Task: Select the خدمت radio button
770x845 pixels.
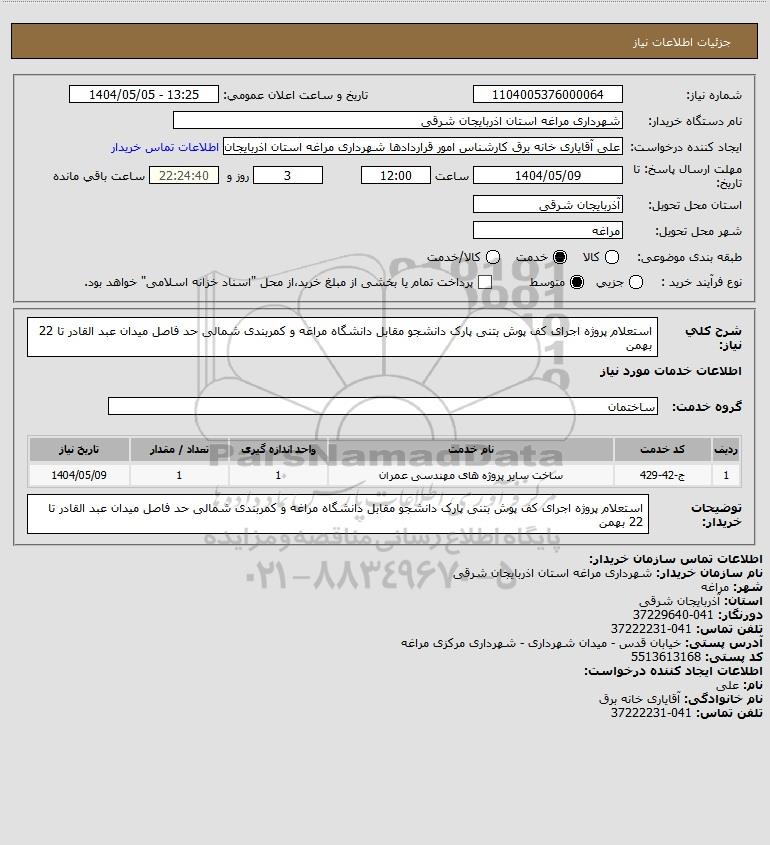Action: click(x=560, y=258)
